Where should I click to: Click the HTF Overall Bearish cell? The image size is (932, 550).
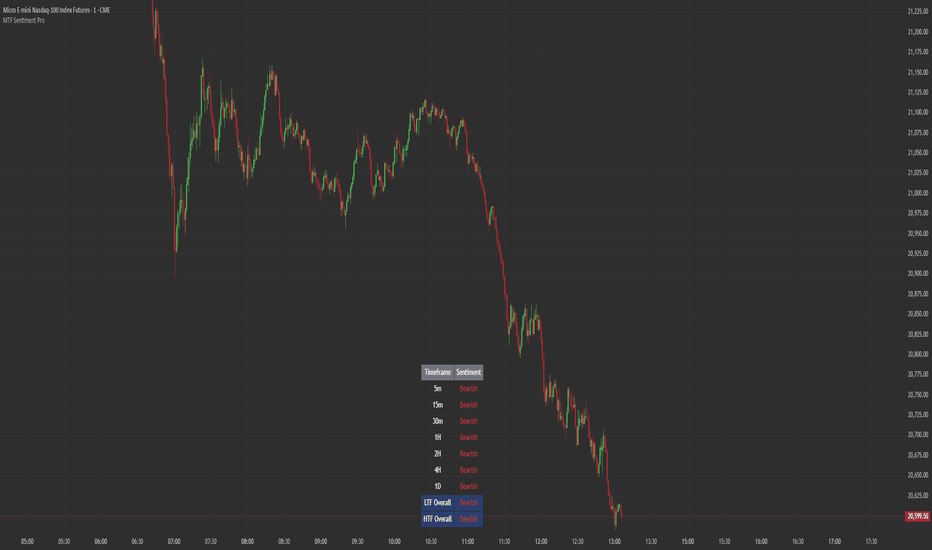(468, 519)
